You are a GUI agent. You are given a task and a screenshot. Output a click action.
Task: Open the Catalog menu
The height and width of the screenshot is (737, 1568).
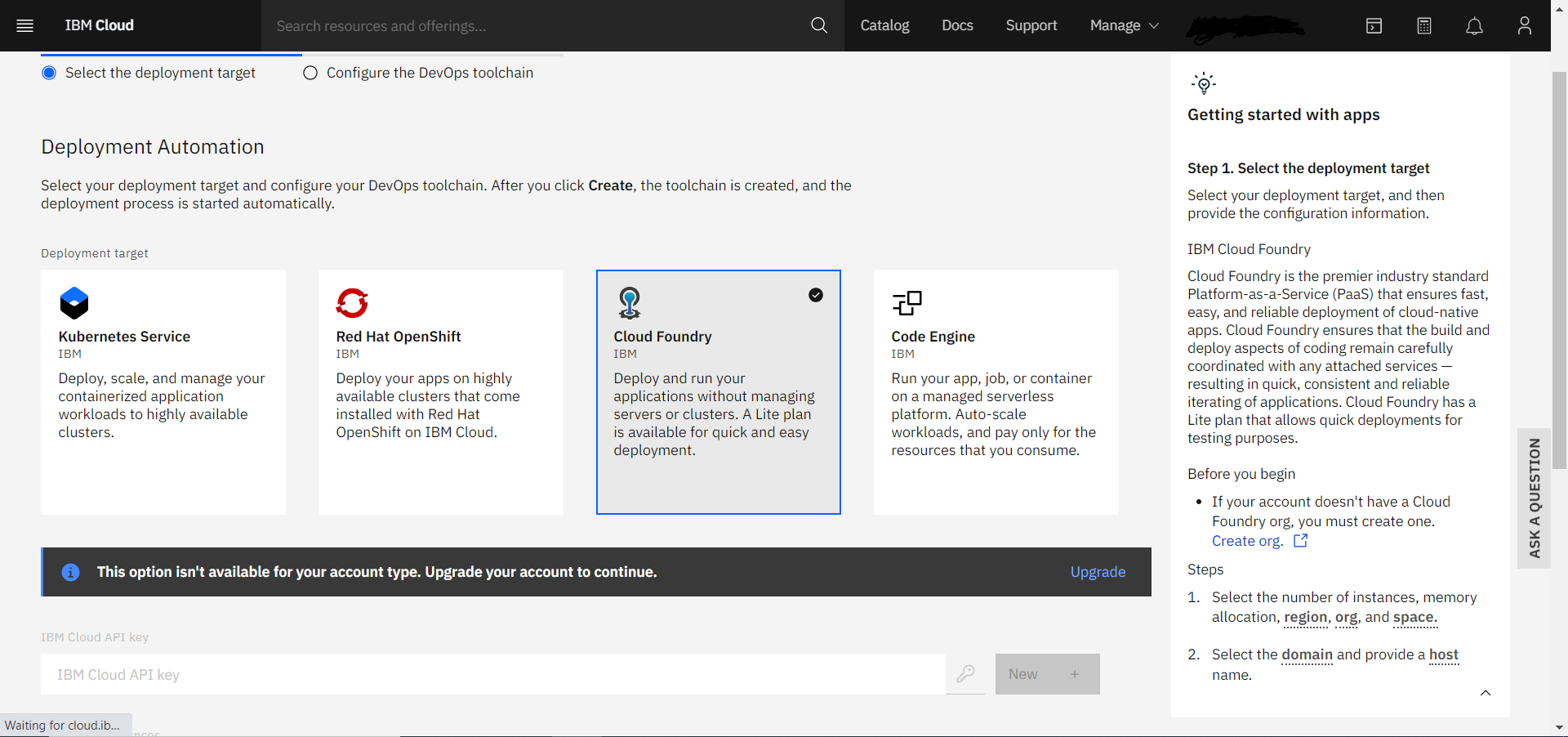[x=884, y=25]
